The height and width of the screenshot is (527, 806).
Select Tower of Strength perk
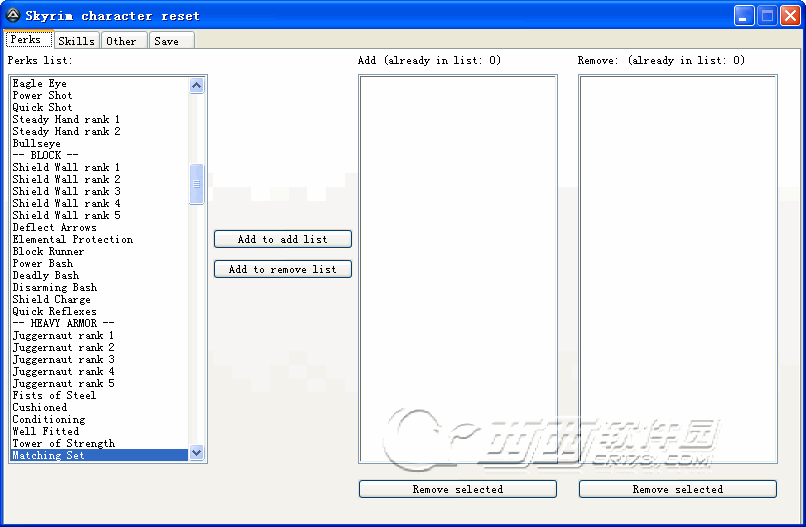pyautogui.click(x=100, y=443)
